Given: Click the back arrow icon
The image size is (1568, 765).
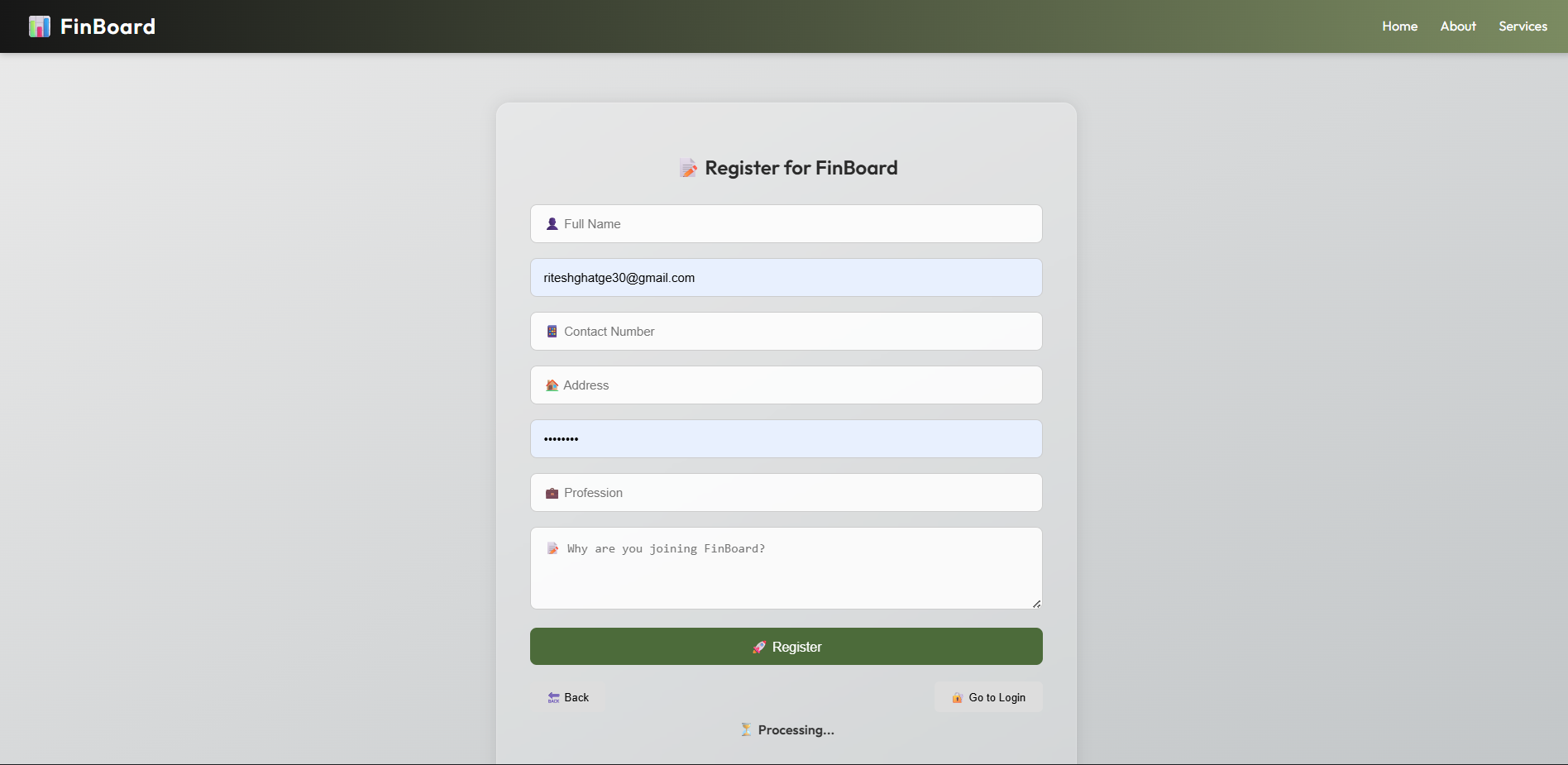Looking at the screenshot, I should (553, 698).
